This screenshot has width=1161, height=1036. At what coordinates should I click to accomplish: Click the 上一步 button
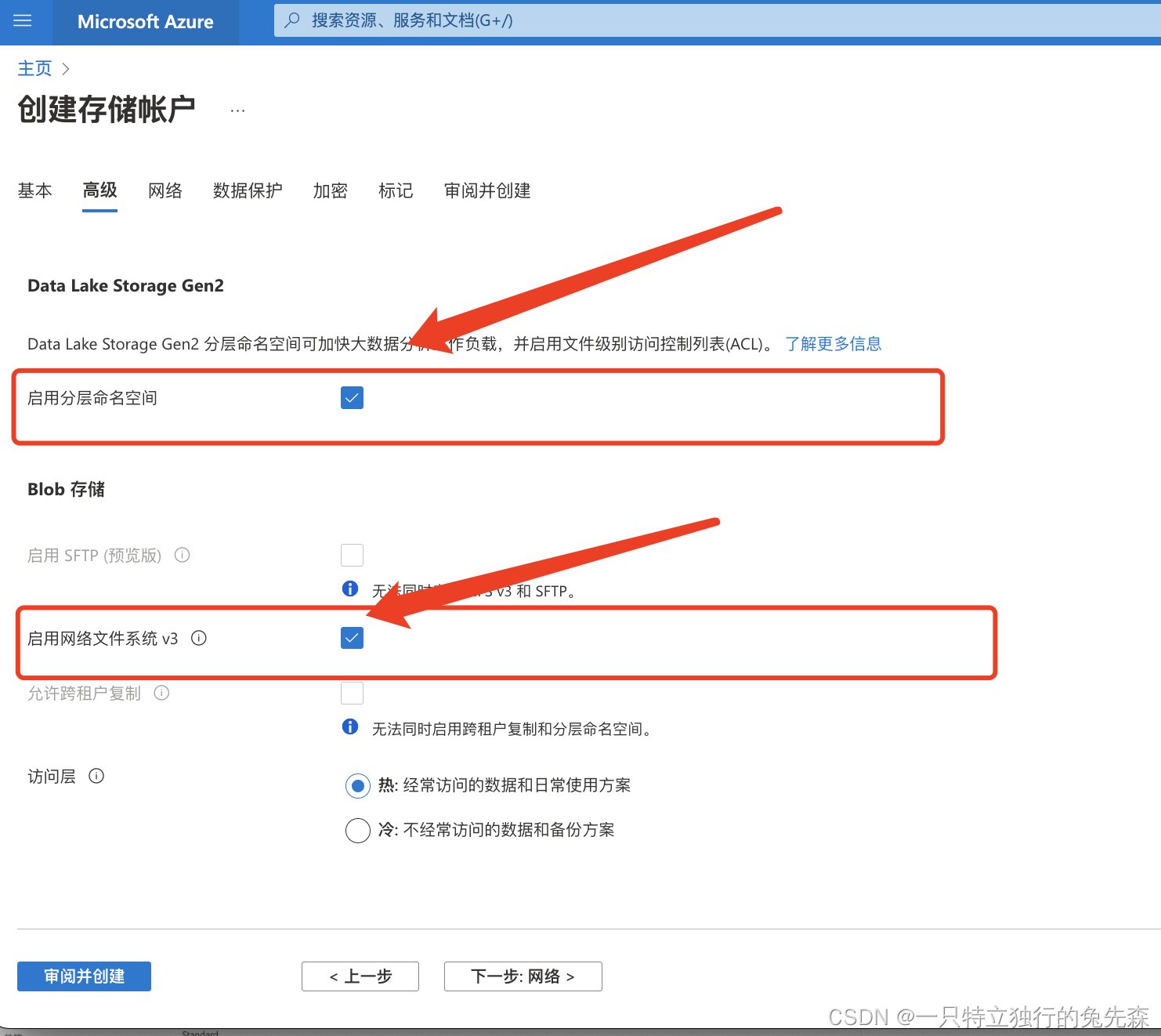pos(360,976)
